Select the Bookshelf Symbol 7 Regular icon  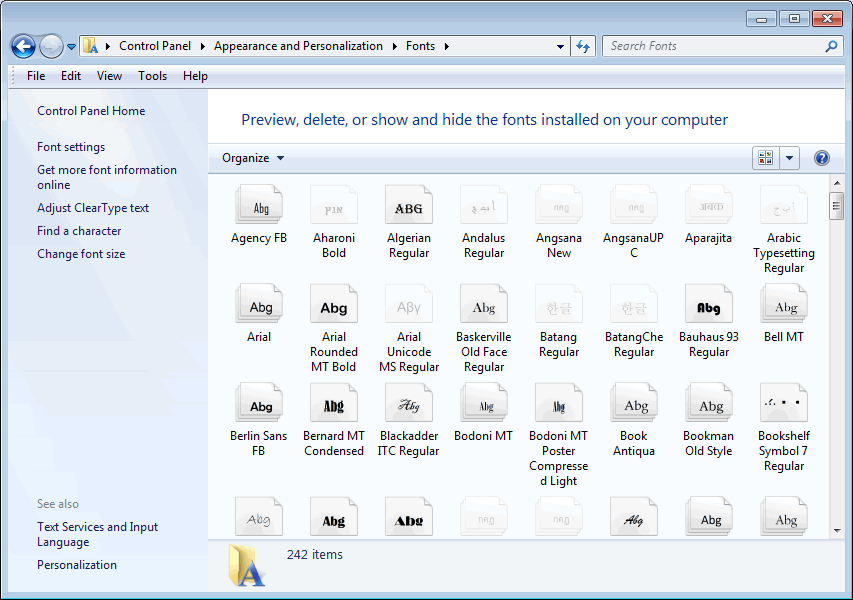pos(784,403)
